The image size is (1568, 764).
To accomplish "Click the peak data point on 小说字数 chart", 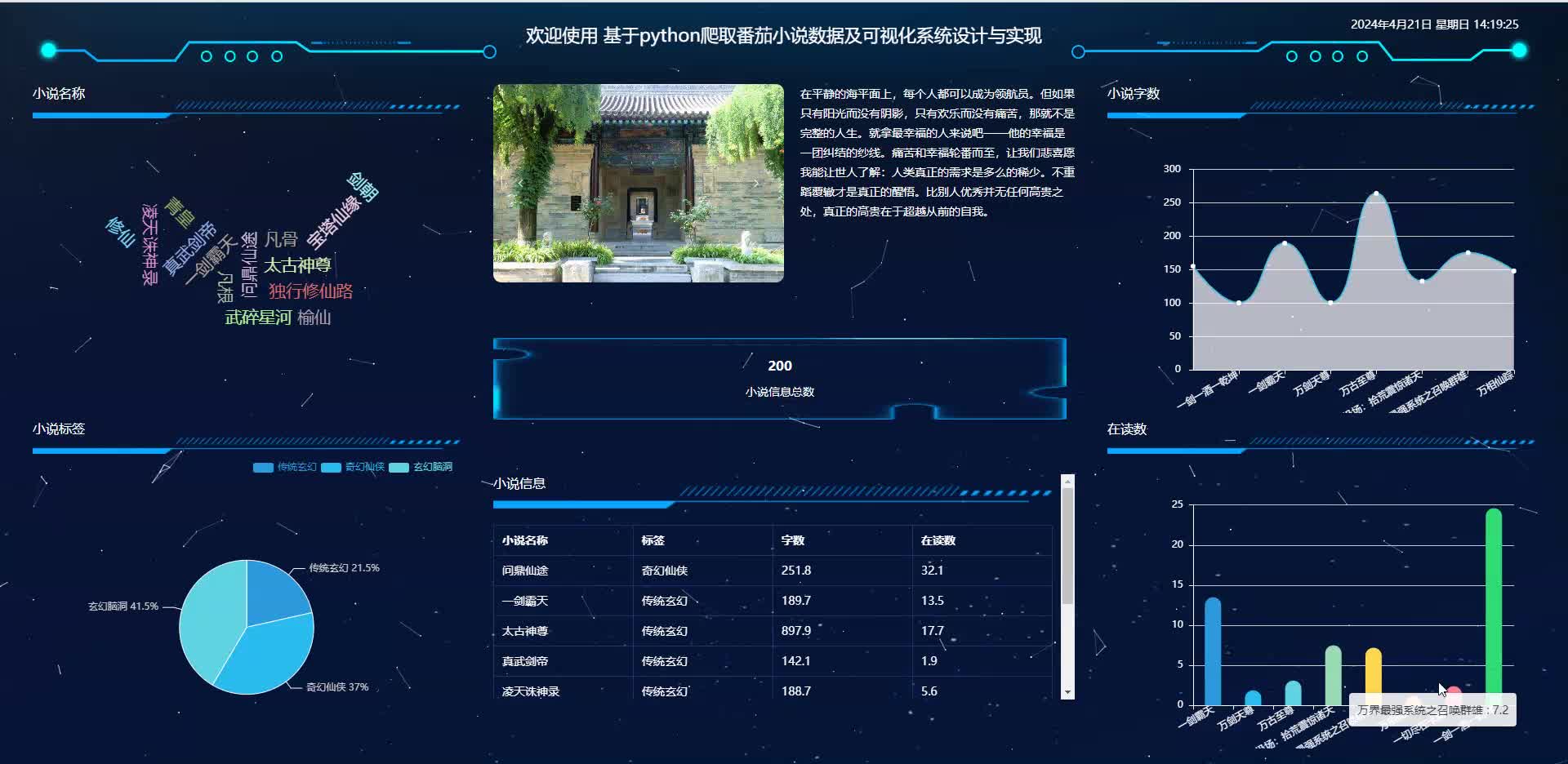I will point(1376,193).
